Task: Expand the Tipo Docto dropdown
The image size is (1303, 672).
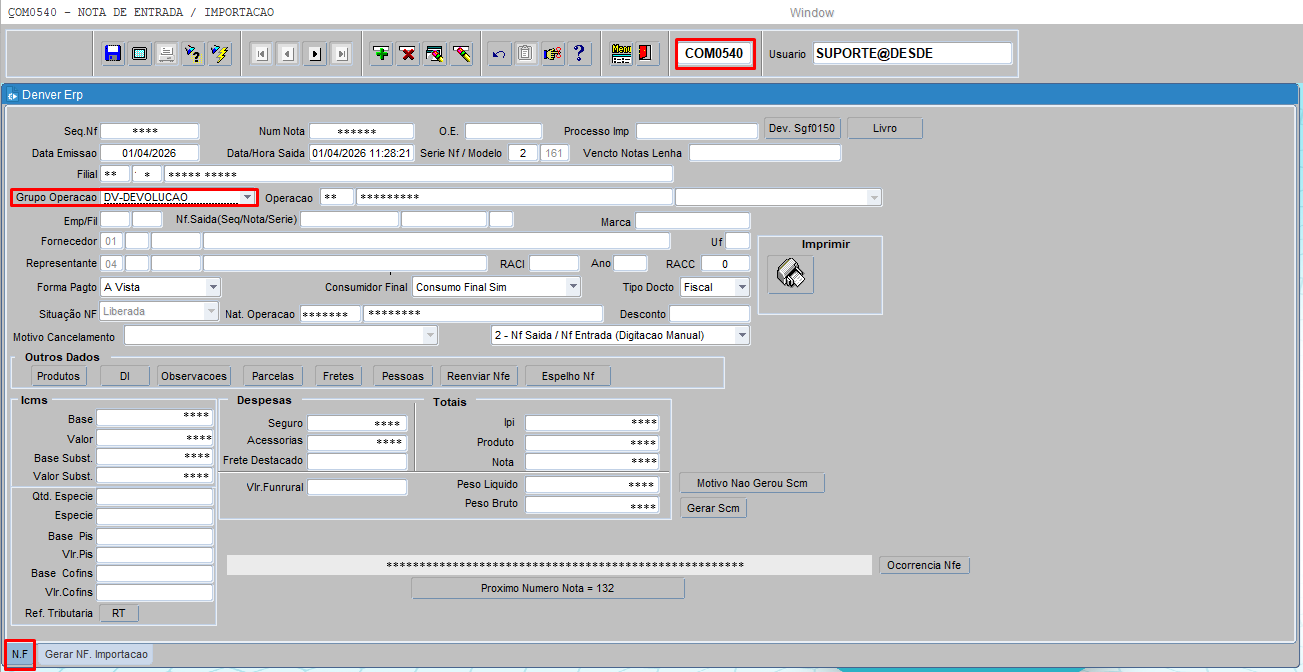Action: [741, 287]
